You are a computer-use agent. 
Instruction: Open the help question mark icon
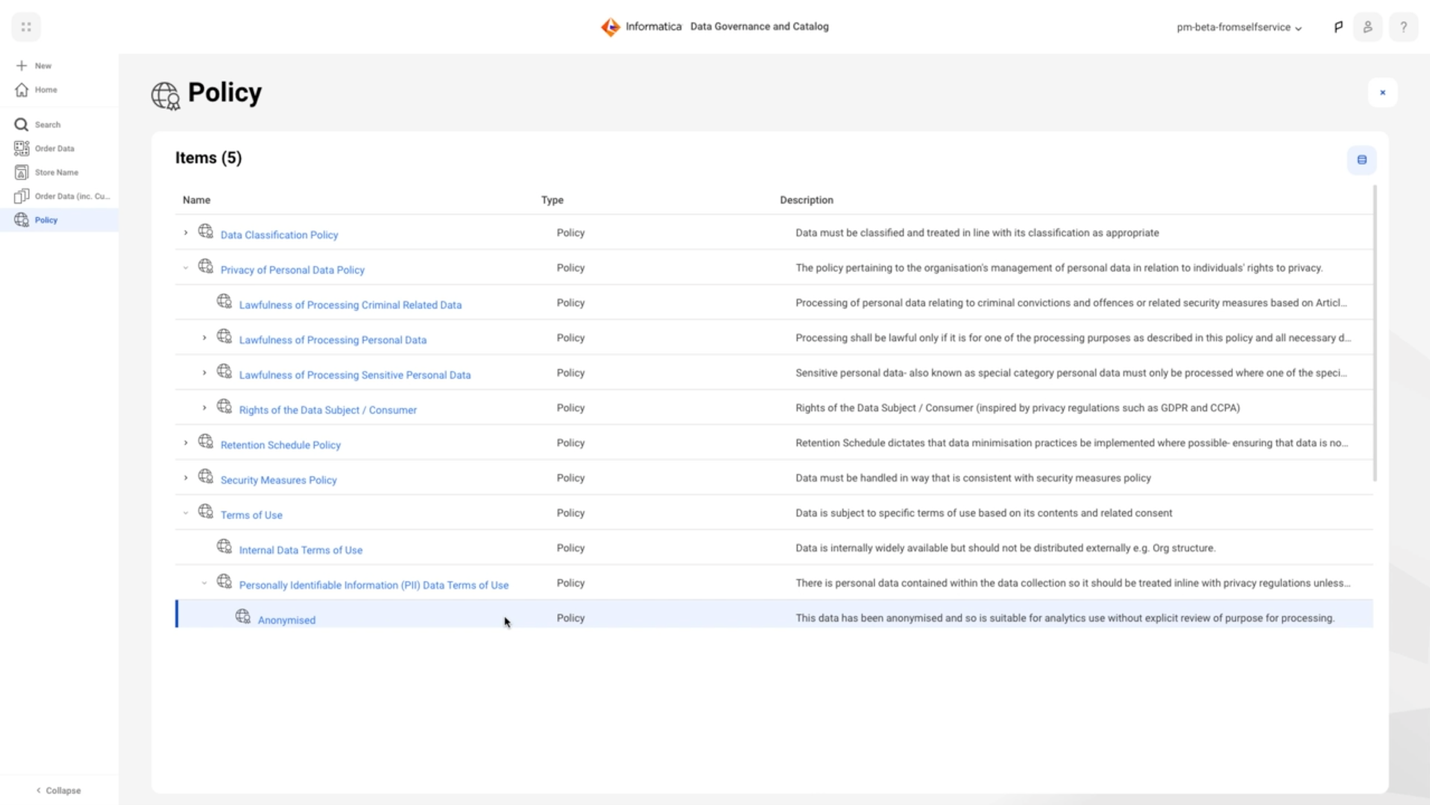pos(1403,27)
